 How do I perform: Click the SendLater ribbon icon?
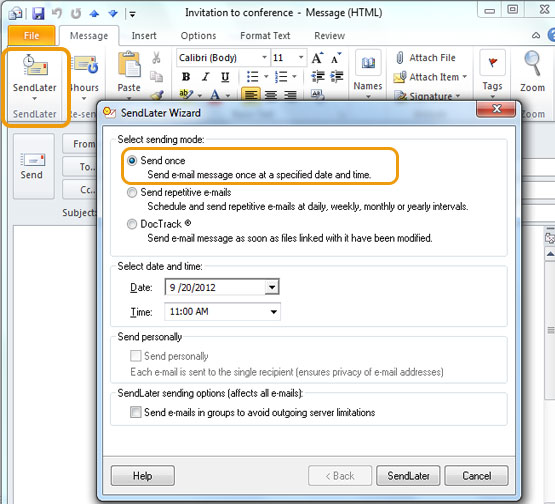point(35,65)
